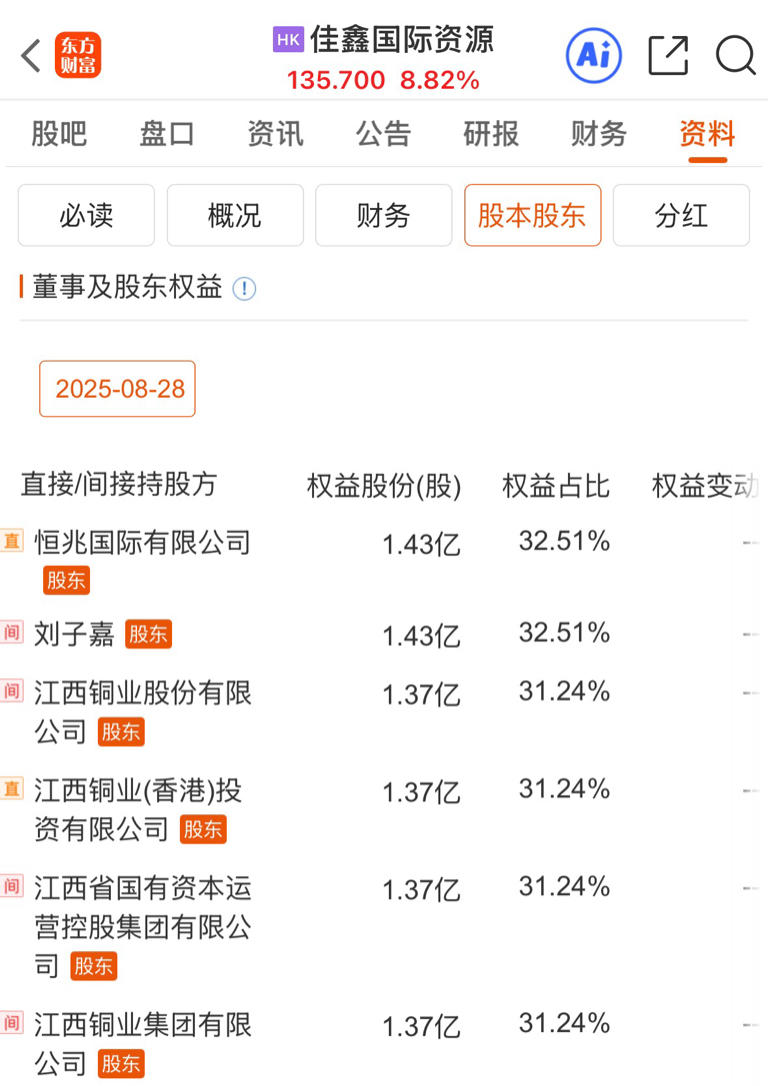Screen dimensions: 769x1086
Task: Tap the share export icon
Action: (x=668, y=55)
